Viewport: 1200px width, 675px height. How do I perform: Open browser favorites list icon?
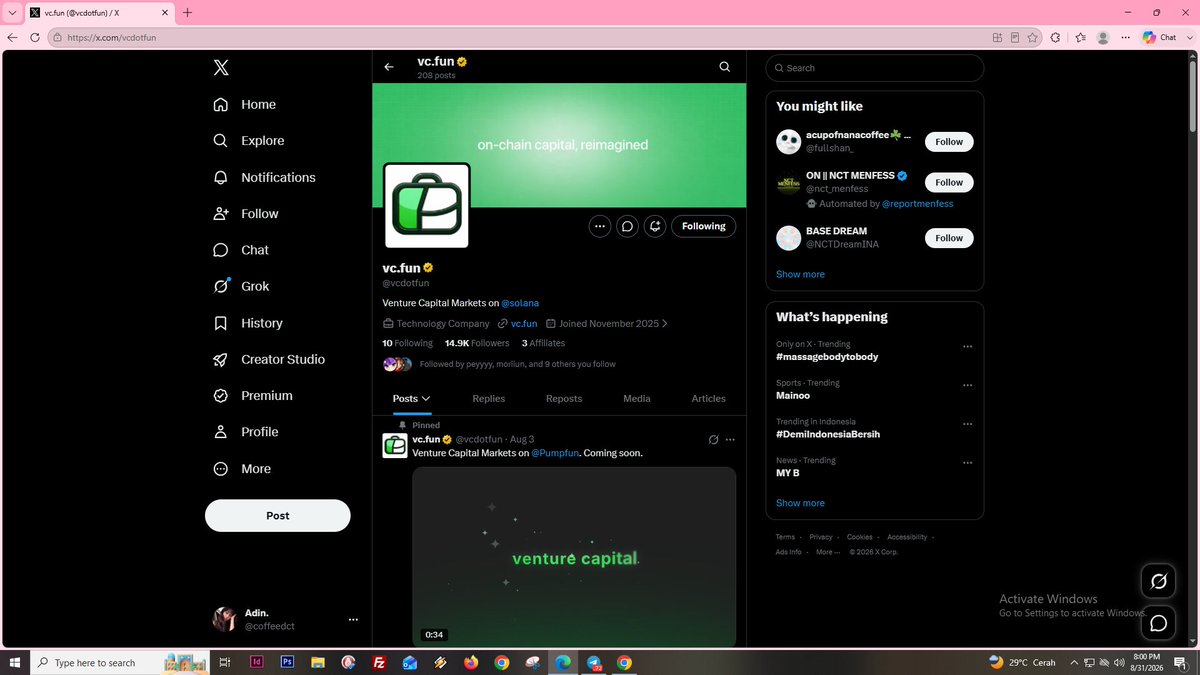click(1081, 37)
